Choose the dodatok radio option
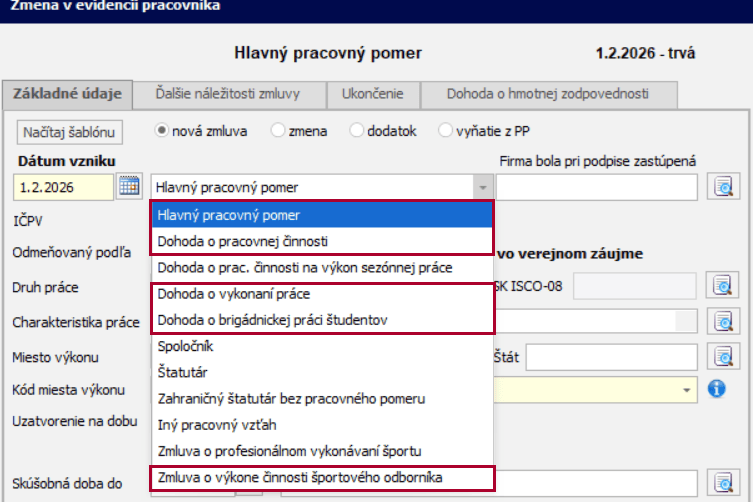The width and height of the screenshot is (753, 502). [x=357, y=130]
